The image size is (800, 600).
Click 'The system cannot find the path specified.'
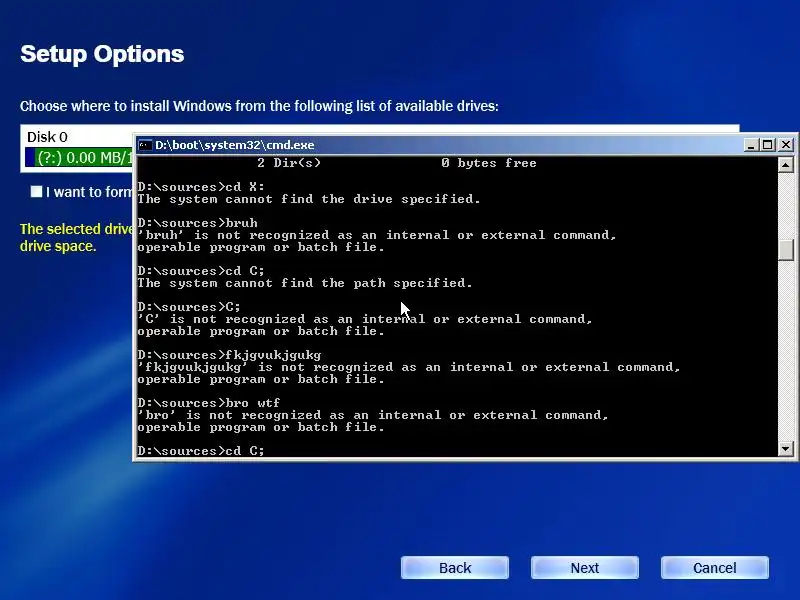305,283
